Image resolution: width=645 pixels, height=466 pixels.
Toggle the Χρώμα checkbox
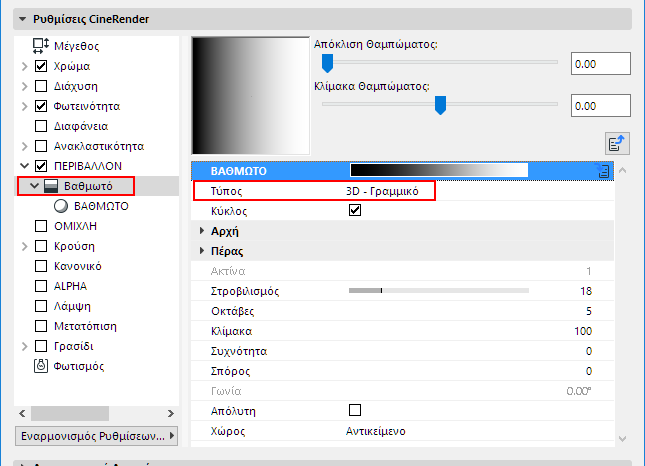point(41,66)
